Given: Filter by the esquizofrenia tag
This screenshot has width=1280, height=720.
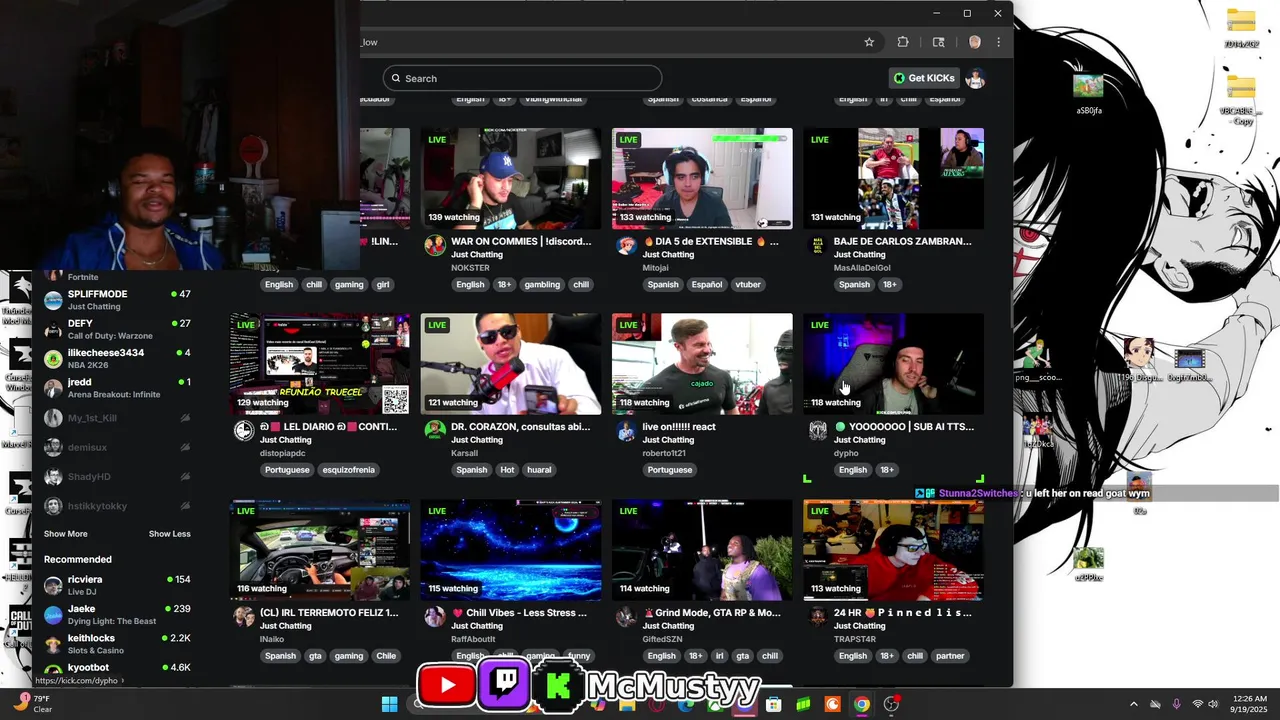Looking at the screenshot, I should coord(348,470).
